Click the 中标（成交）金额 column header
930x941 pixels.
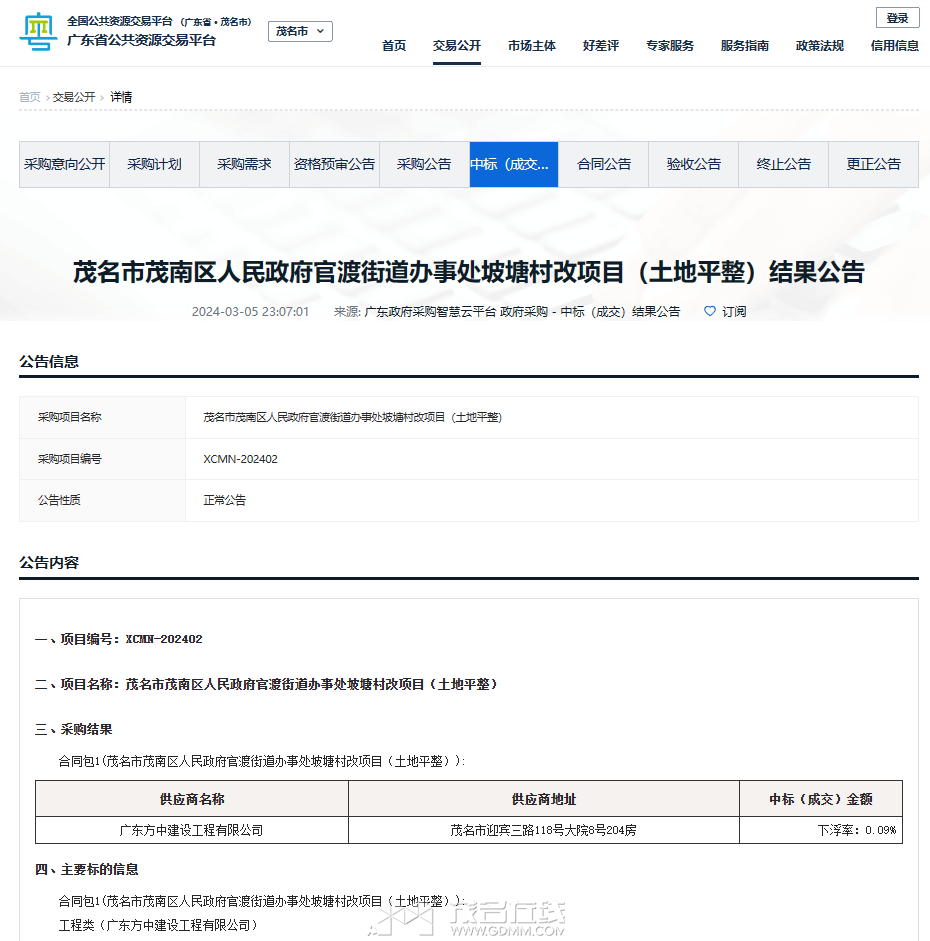[x=821, y=799]
